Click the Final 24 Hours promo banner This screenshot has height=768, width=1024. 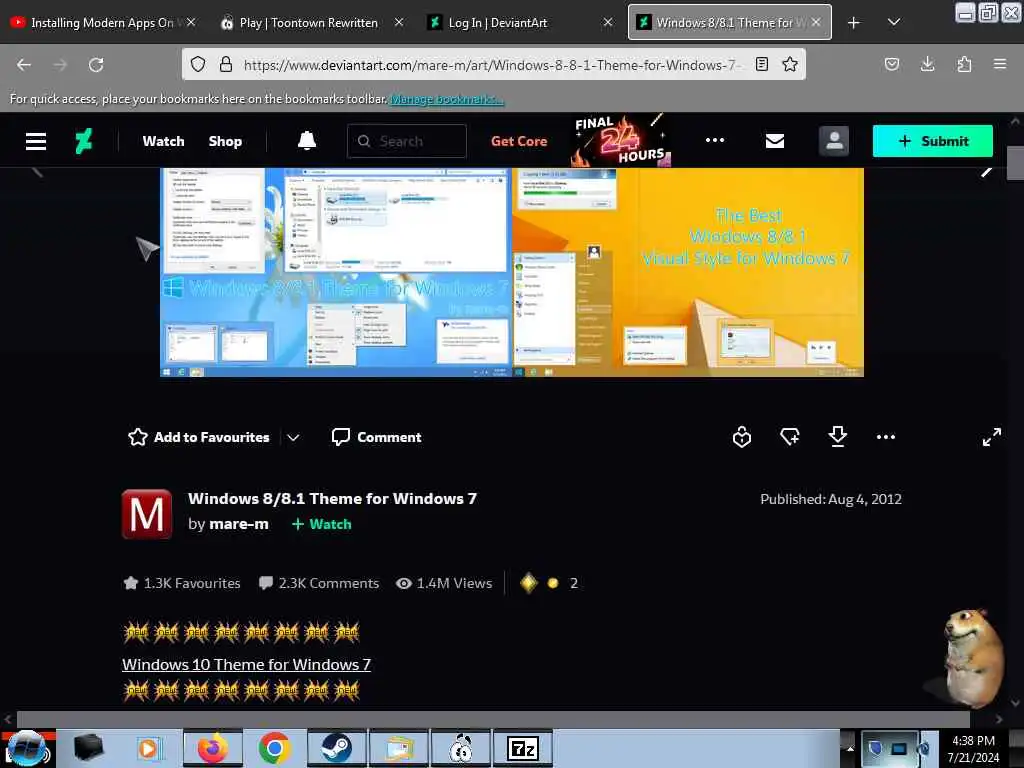[x=620, y=140]
